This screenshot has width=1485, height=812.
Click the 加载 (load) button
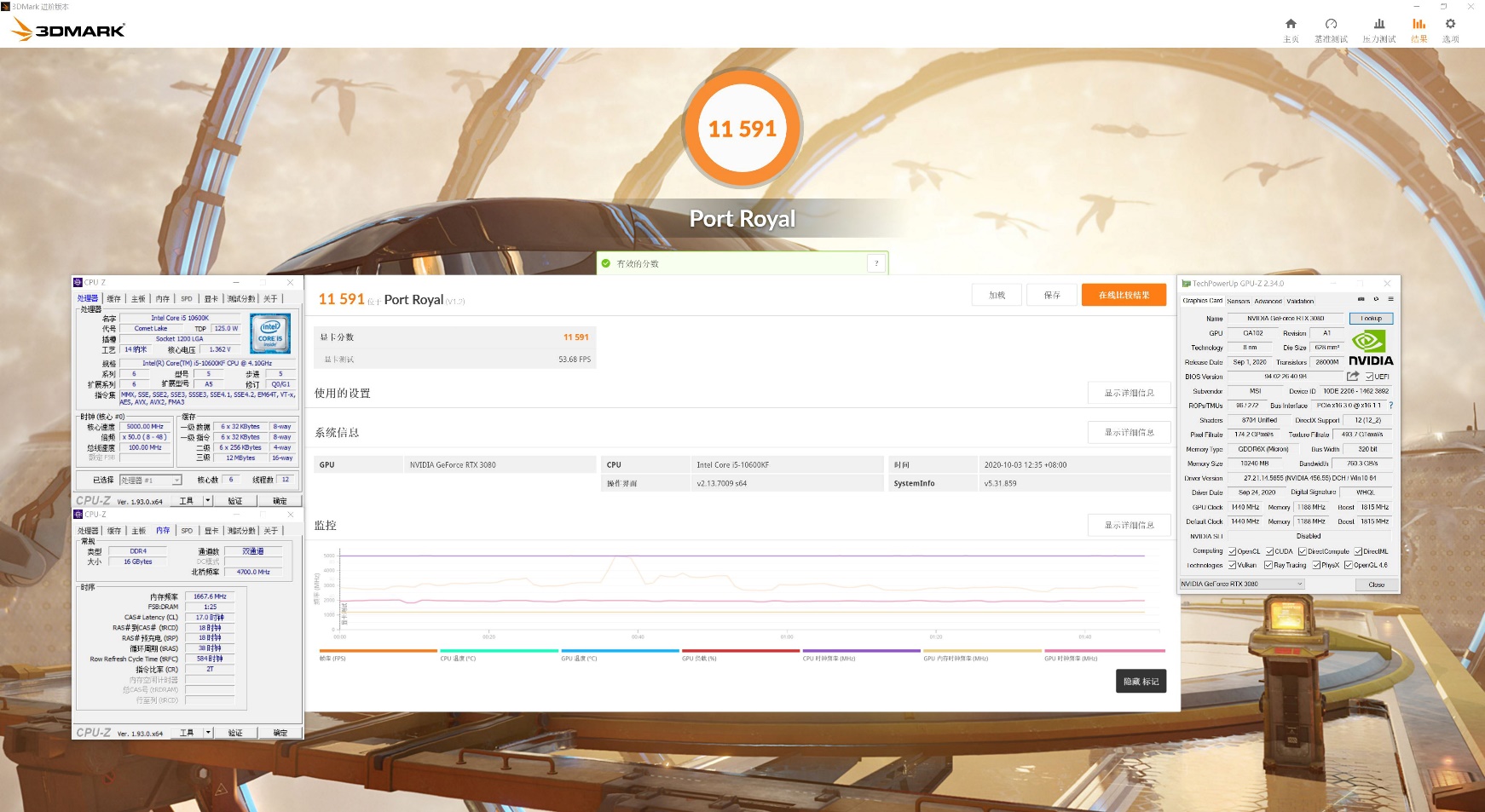[997, 295]
